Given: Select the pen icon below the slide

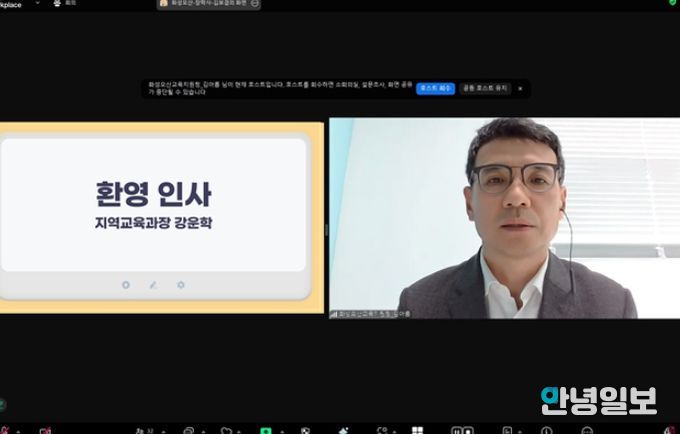Looking at the screenshot, I should click(x=153, y=285).
